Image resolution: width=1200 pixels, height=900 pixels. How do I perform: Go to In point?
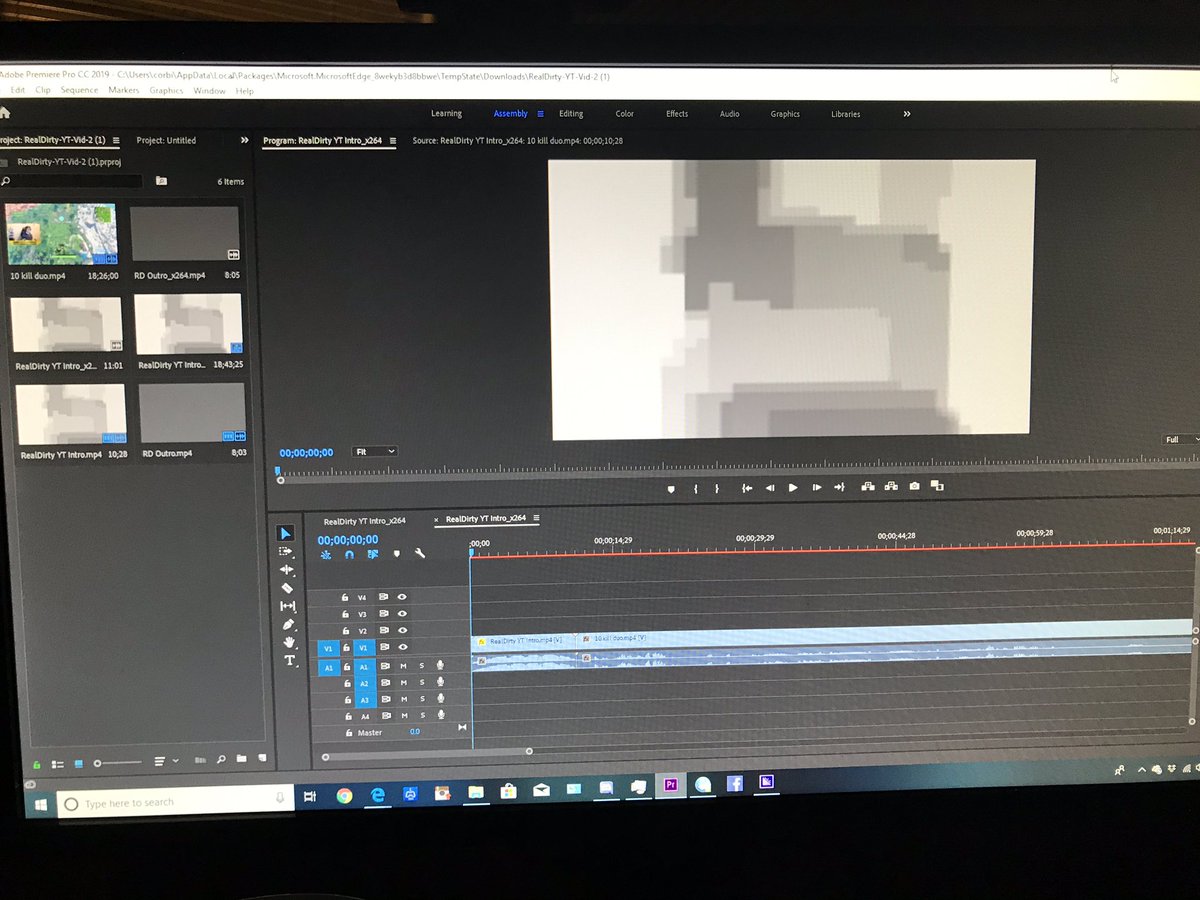(x=746, y=488)
